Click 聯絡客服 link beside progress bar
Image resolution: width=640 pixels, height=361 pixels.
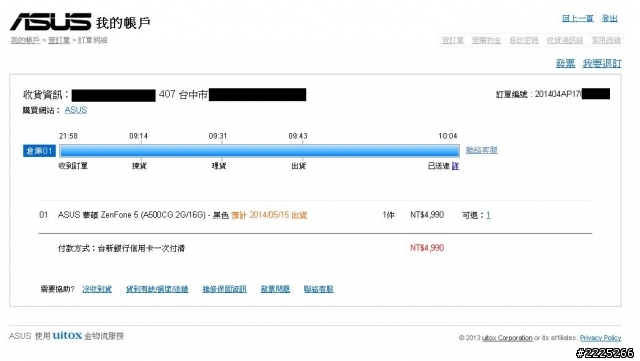point(481,150)
